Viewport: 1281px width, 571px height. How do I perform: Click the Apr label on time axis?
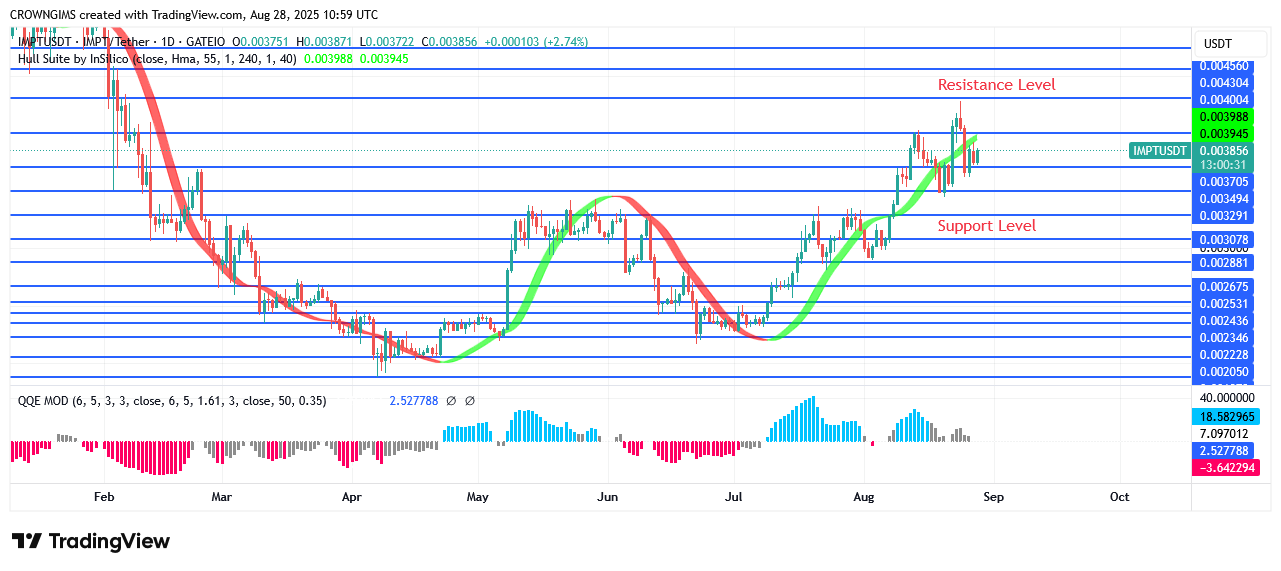tap(351, 496)
